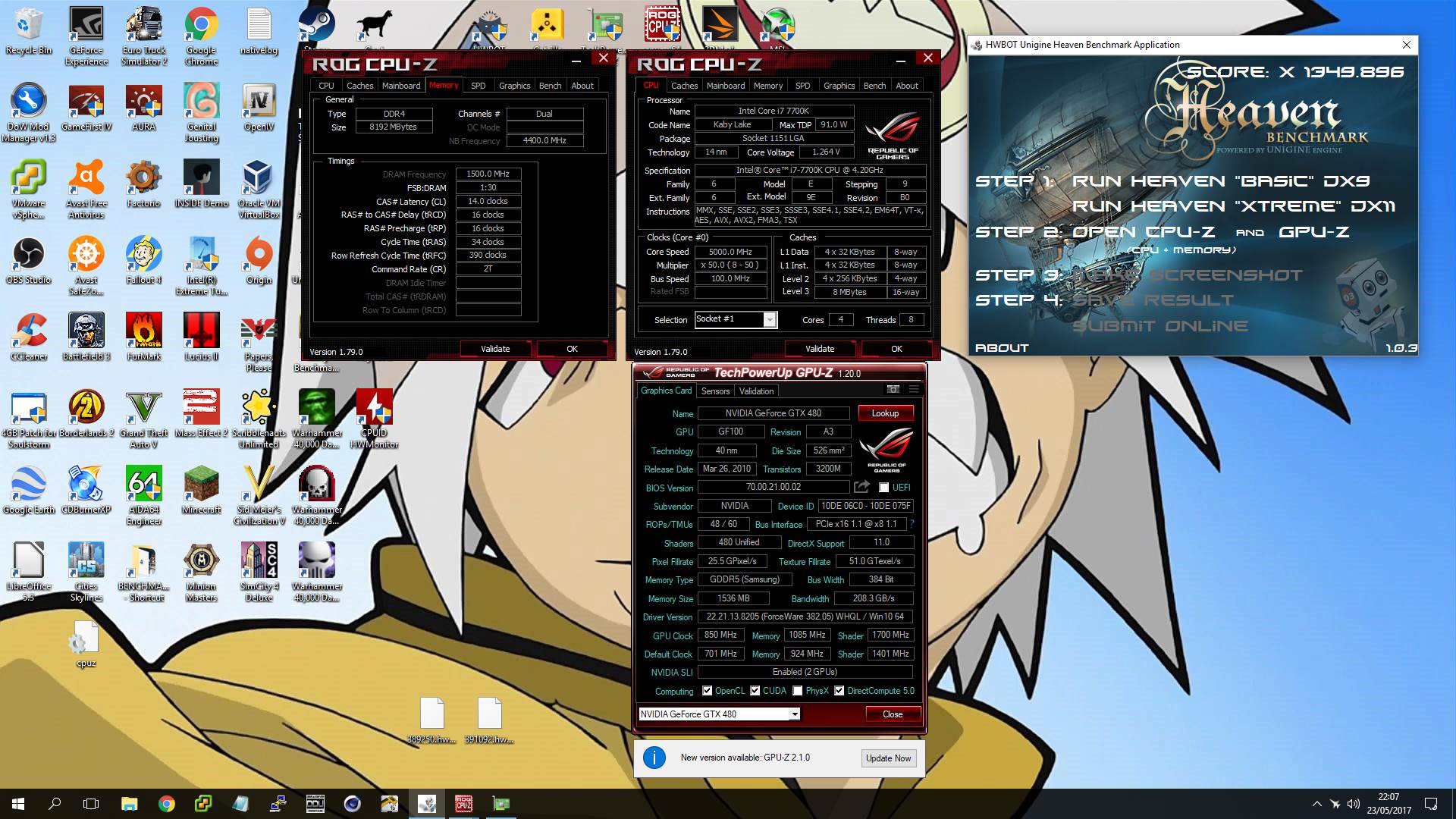Open the Factorio game icon

click(144, 184)
